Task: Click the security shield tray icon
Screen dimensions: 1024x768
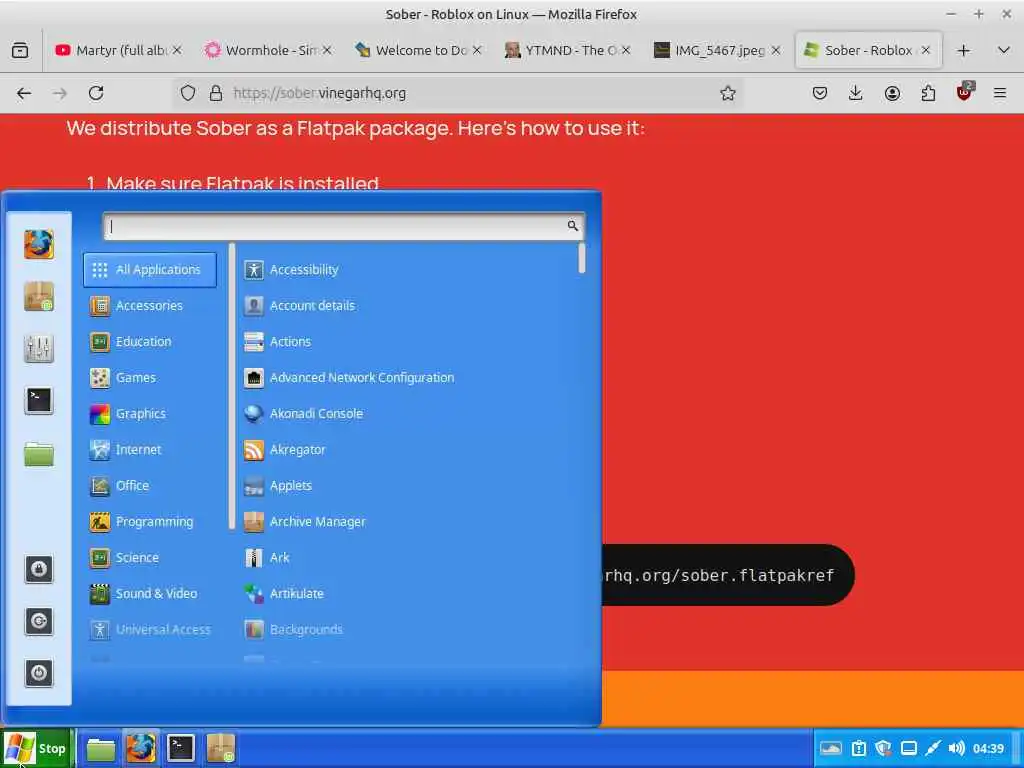Action: [884, 748]
